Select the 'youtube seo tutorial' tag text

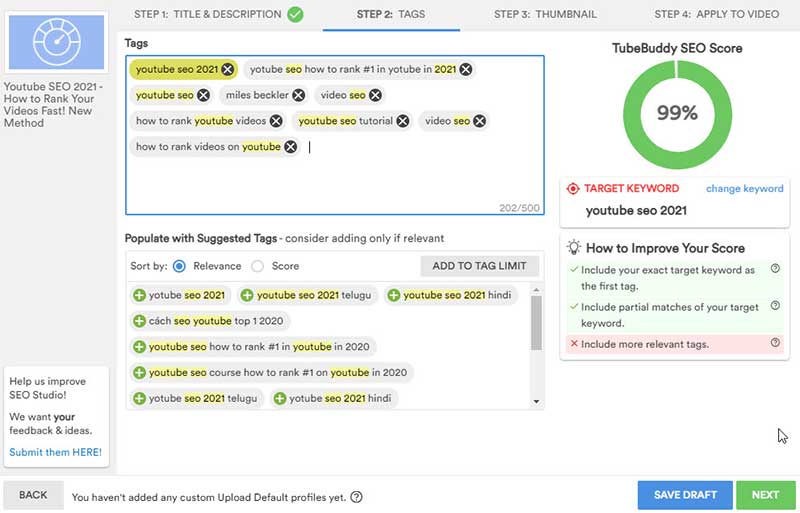point(345,121)
